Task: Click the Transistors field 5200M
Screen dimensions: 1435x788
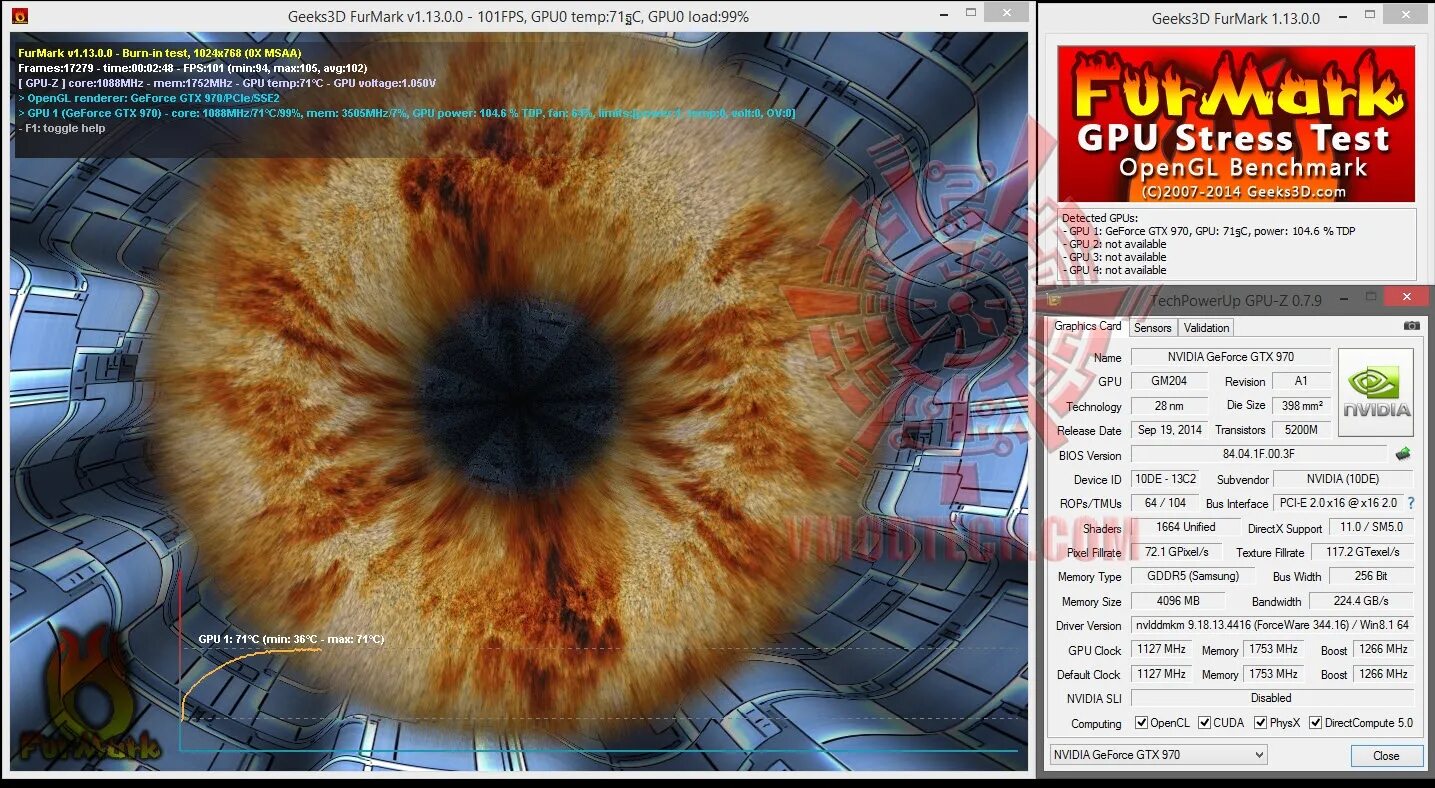Action: coord(1301,430)
